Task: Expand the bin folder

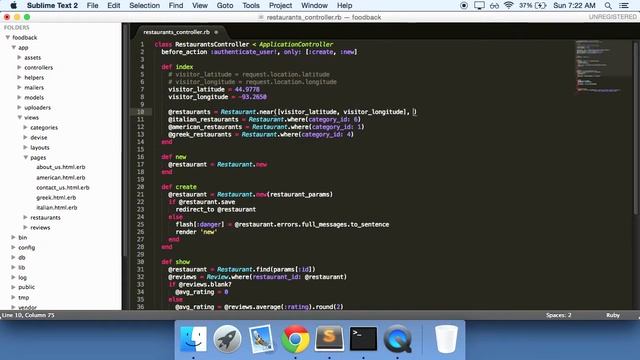Action: click(13, 237)
